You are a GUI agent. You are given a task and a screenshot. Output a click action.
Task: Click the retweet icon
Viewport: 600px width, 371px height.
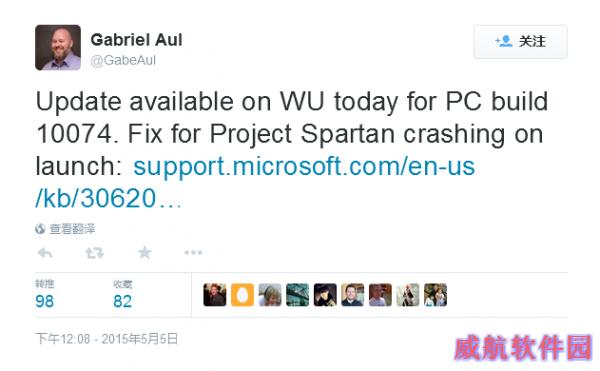click(95, 253)
